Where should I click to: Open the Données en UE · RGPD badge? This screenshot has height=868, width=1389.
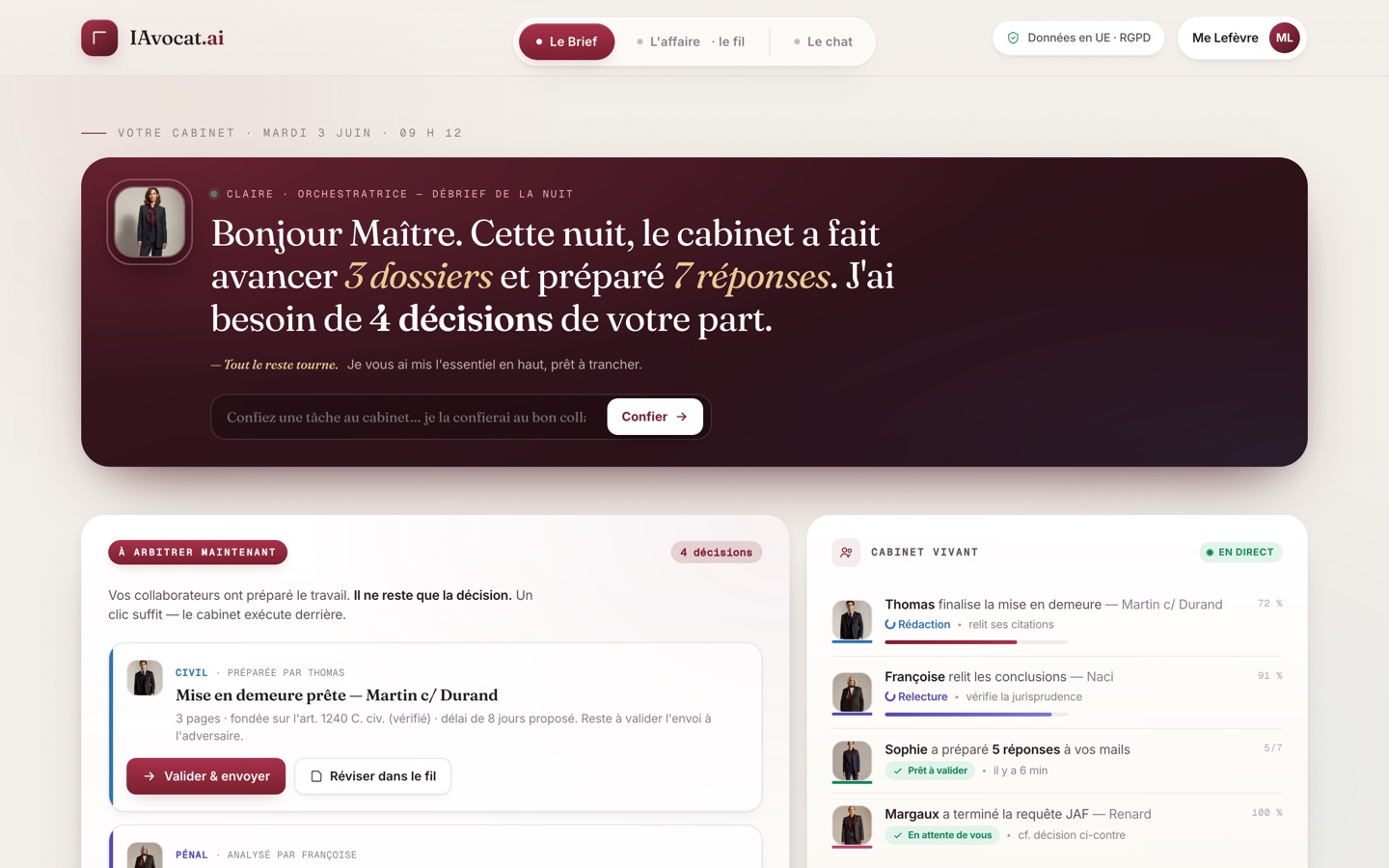1078,38
